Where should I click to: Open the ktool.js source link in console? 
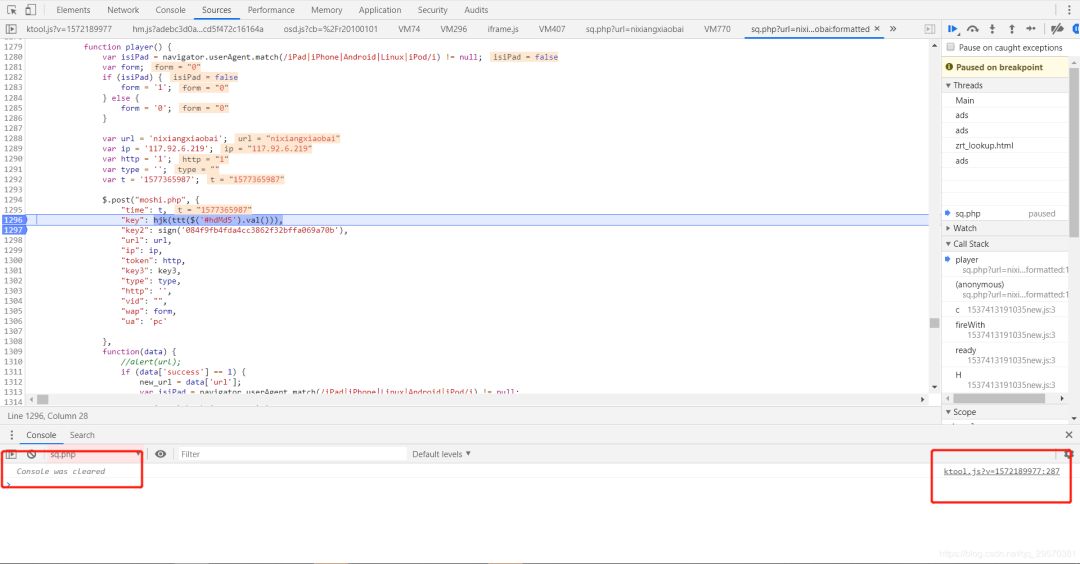1001,471
